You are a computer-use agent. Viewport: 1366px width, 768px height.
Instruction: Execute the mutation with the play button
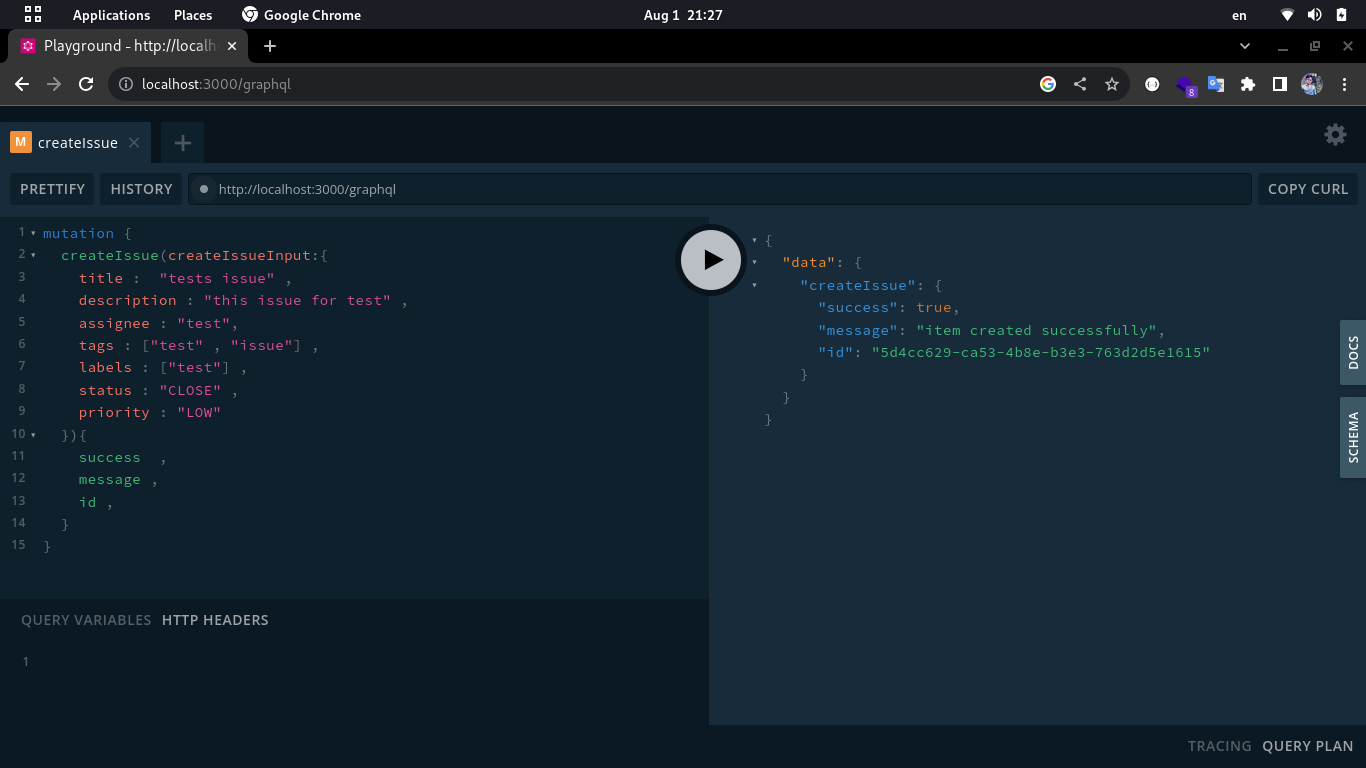[x=711, y=259]
